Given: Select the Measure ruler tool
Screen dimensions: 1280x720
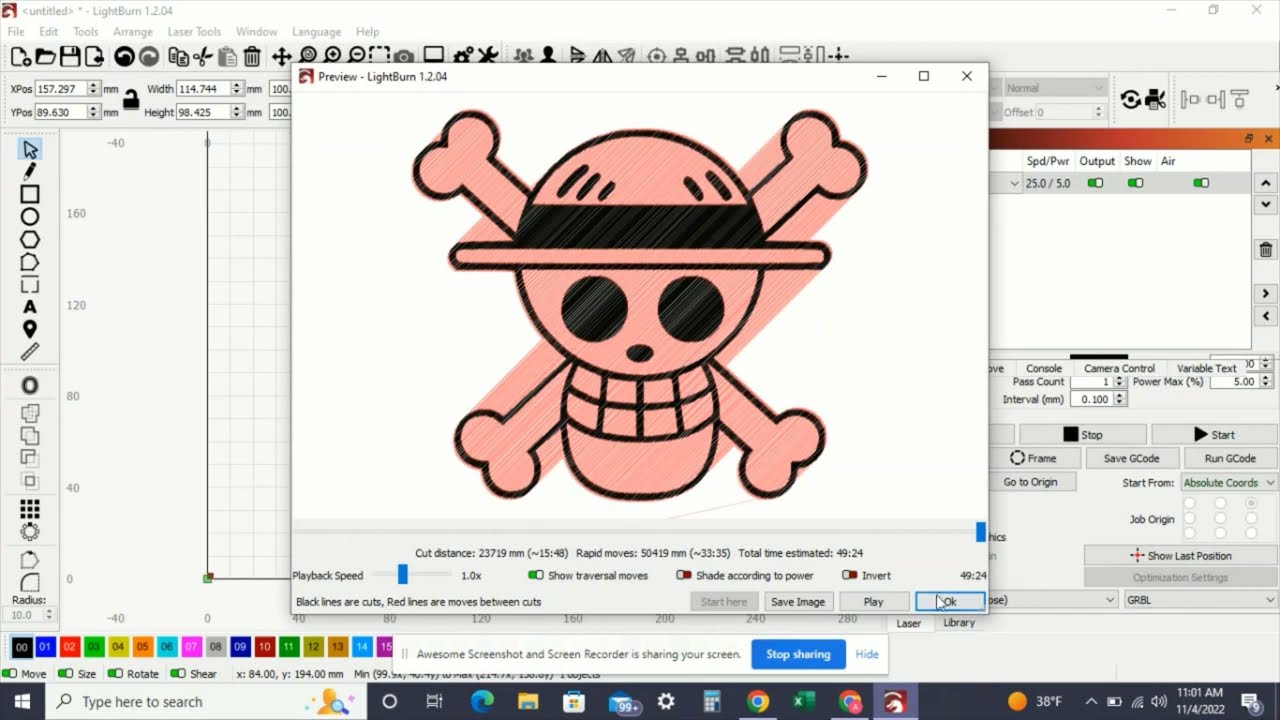Looking at the screenshot, I should 30,352.
